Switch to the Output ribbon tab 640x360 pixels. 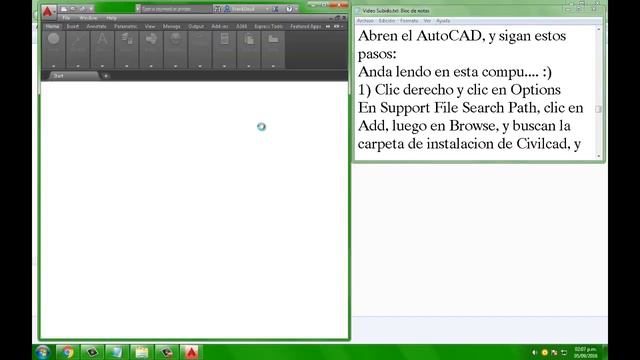pos(196,26)
